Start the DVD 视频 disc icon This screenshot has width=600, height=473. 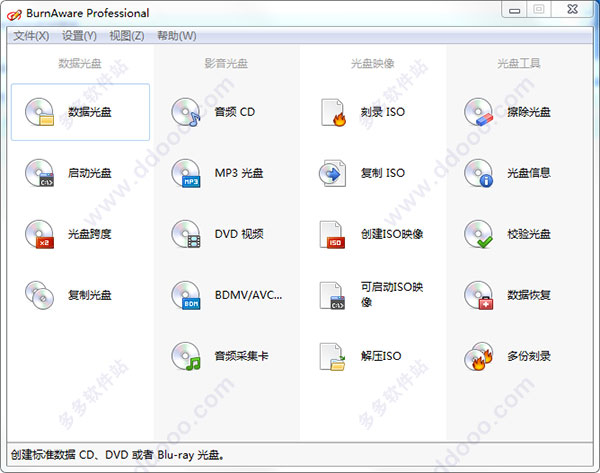186,234
